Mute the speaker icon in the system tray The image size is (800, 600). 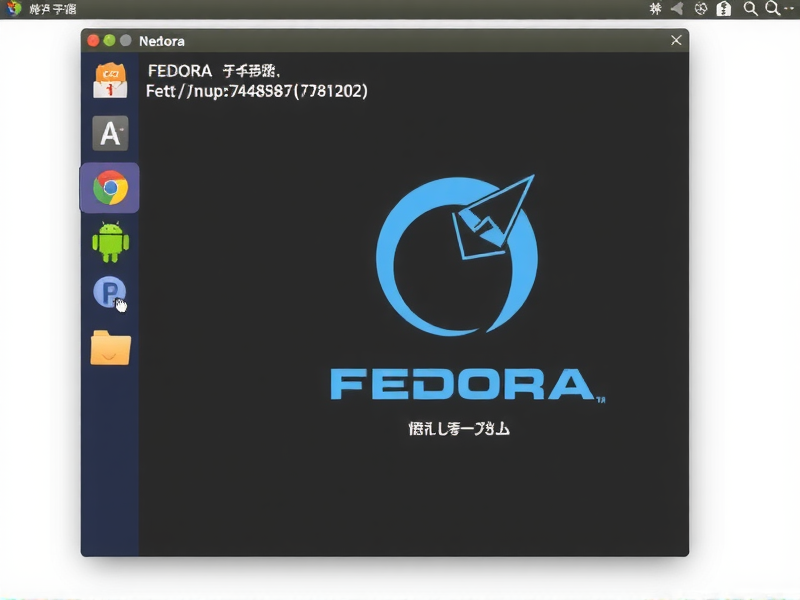(x=676, y=8)
